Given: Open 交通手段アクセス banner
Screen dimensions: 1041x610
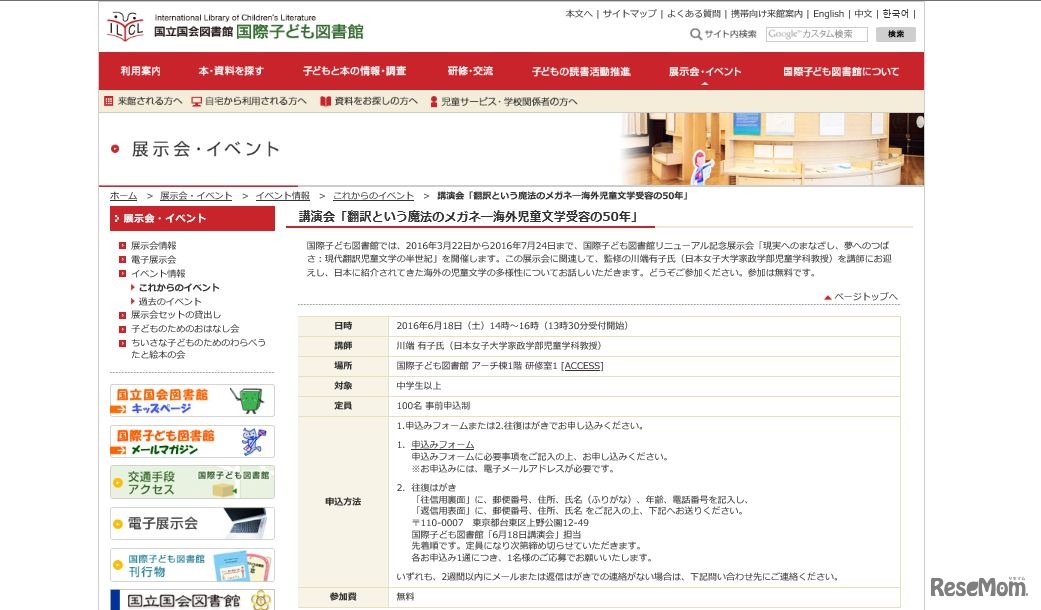Looking at the screenshot, I should [192, 483].
